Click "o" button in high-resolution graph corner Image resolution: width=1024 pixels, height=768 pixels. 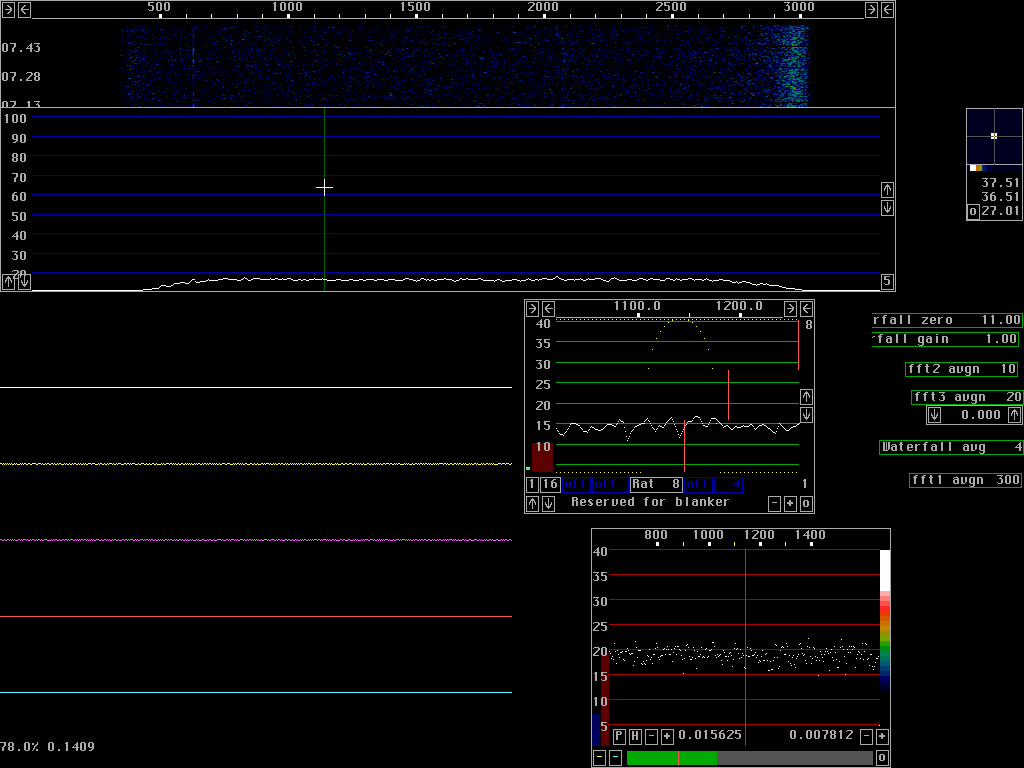click(806, 504)
